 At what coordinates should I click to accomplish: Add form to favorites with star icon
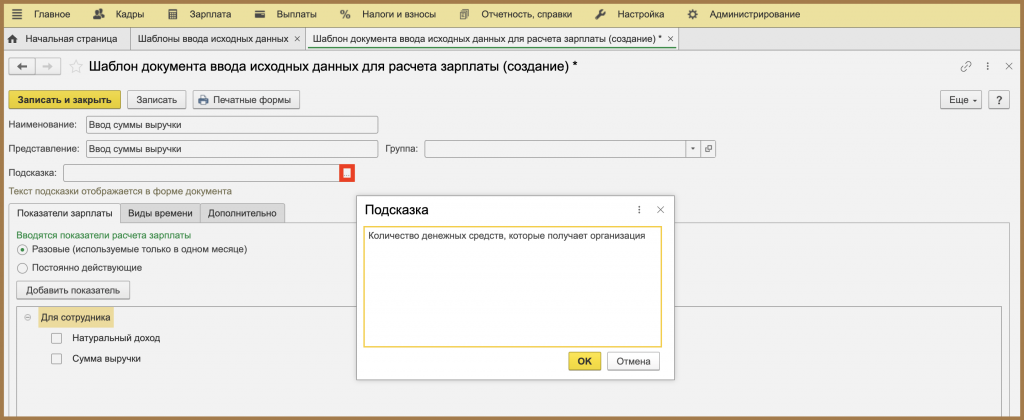point(76,66)
